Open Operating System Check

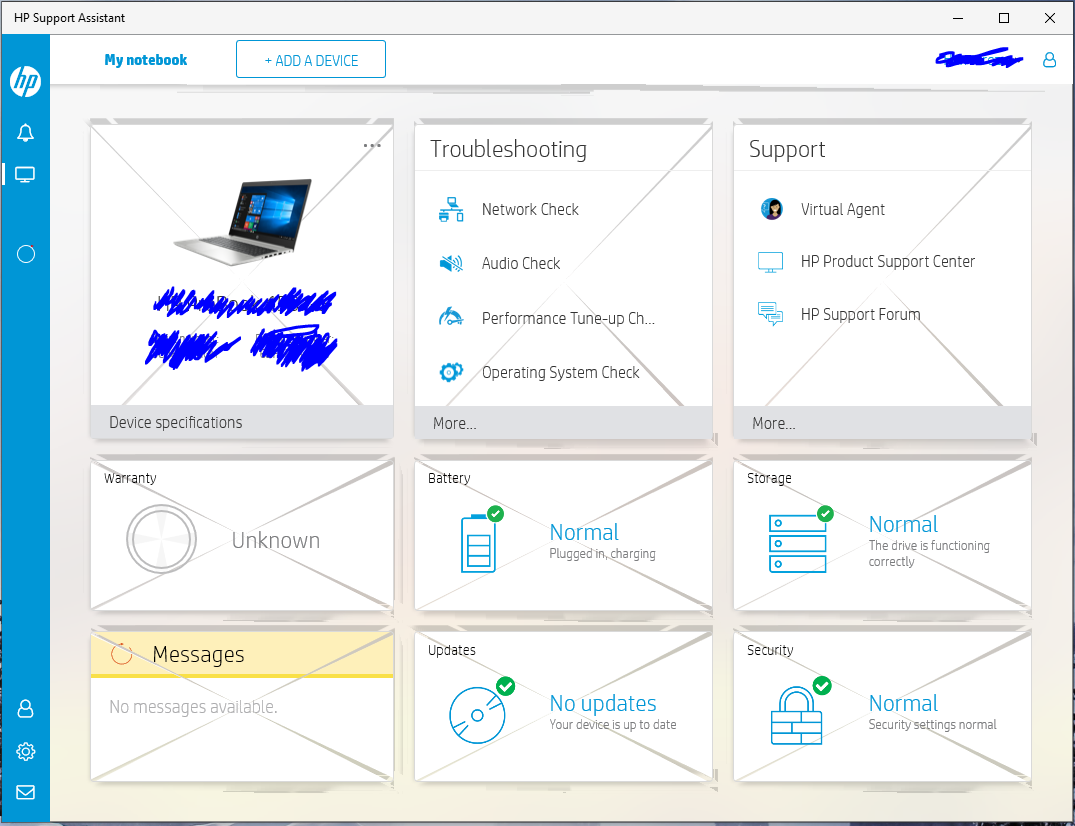[561, 372]
